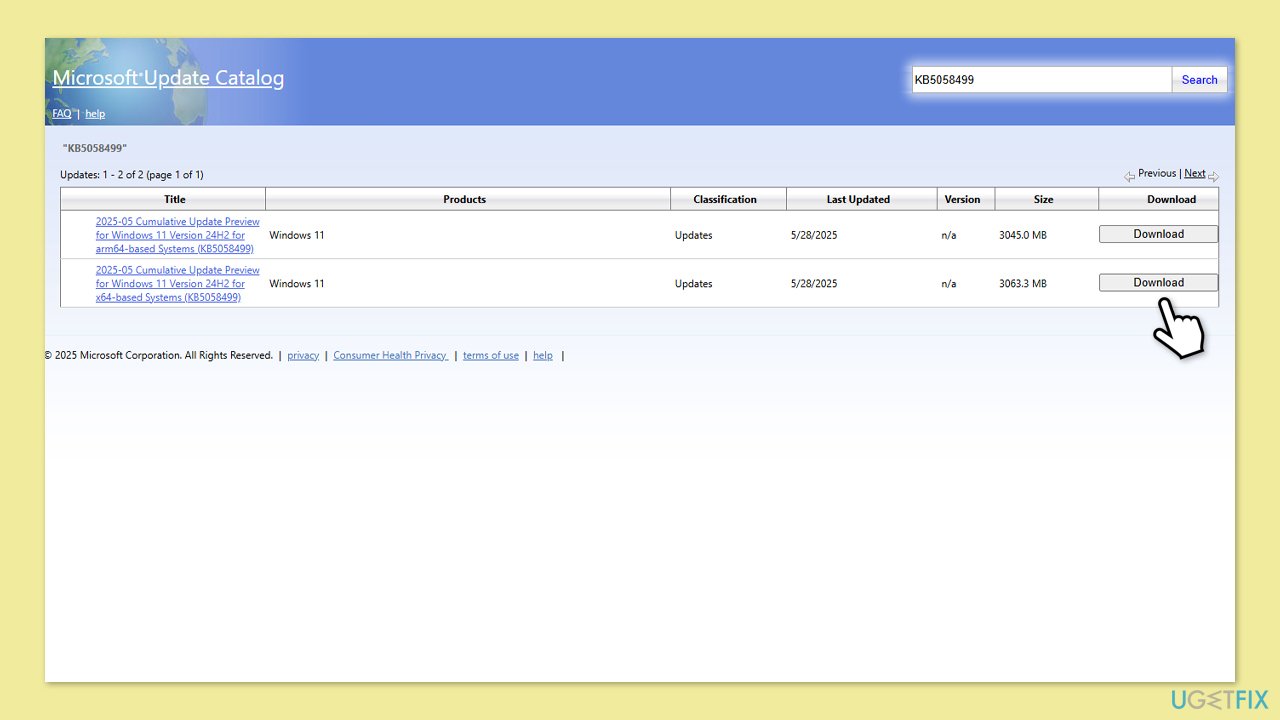
Task: Open the terms of use footer link
Action: pos(490,355)
